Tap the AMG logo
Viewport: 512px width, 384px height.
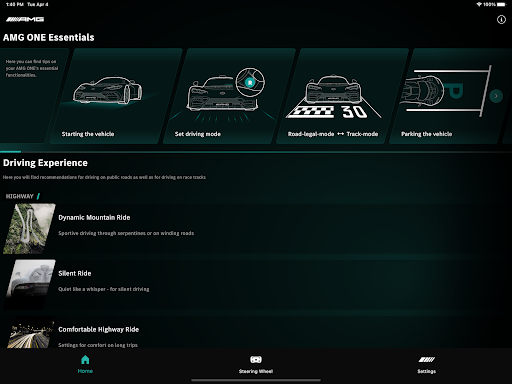(x=25, y=19)
